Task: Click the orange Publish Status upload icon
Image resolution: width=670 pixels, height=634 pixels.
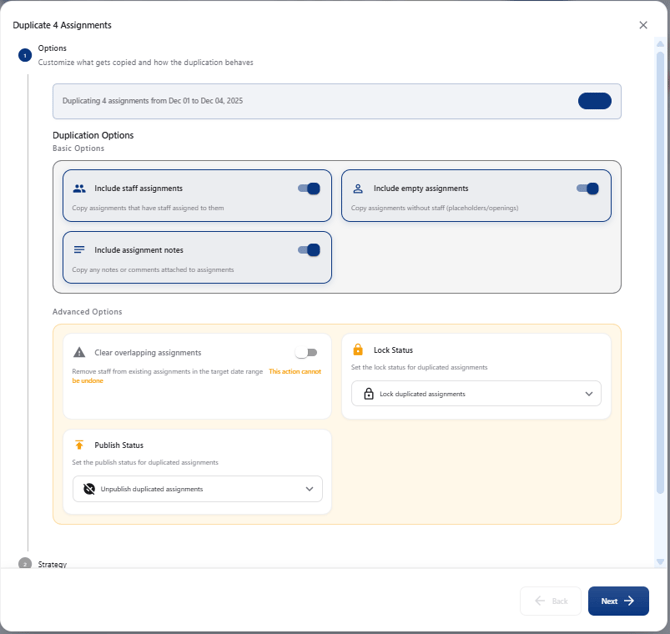Action: tap(80, 445)
